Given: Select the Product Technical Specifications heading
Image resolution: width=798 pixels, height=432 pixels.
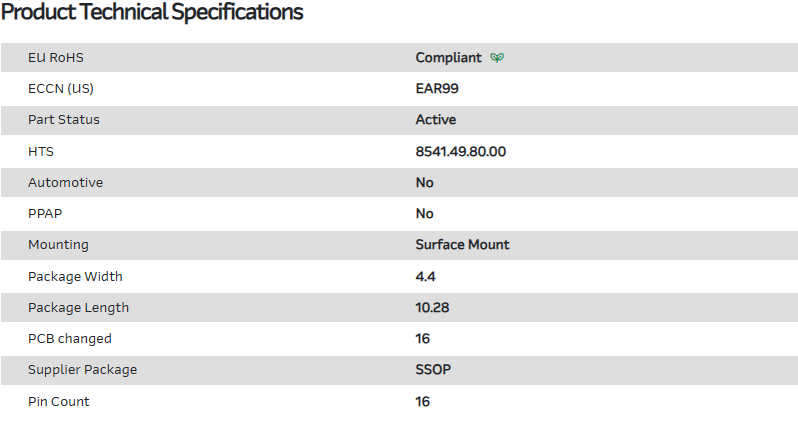Looking at the screenshot, I should (x=152, y=13).
